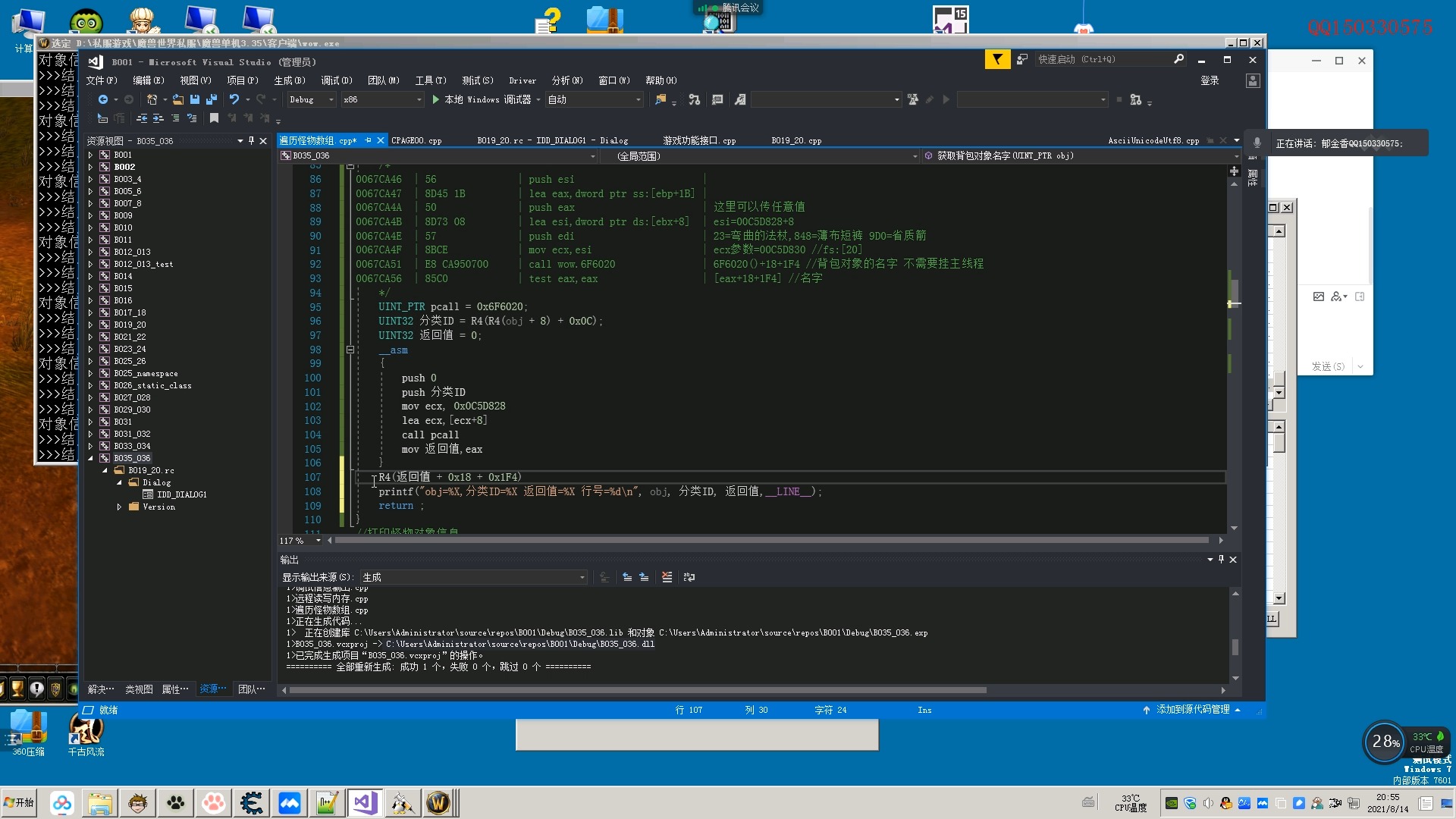Click the output panel horizontal scrollbar

click(x=637, y=690)
